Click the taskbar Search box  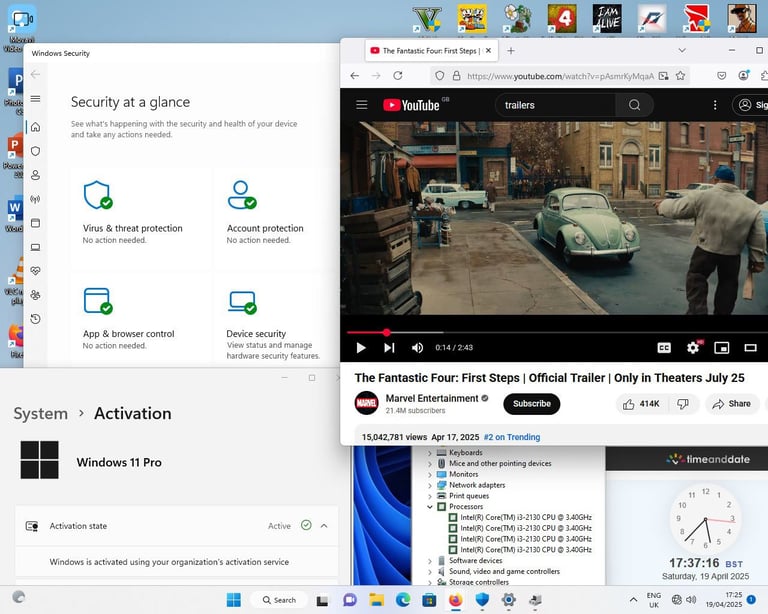point(279,600)
